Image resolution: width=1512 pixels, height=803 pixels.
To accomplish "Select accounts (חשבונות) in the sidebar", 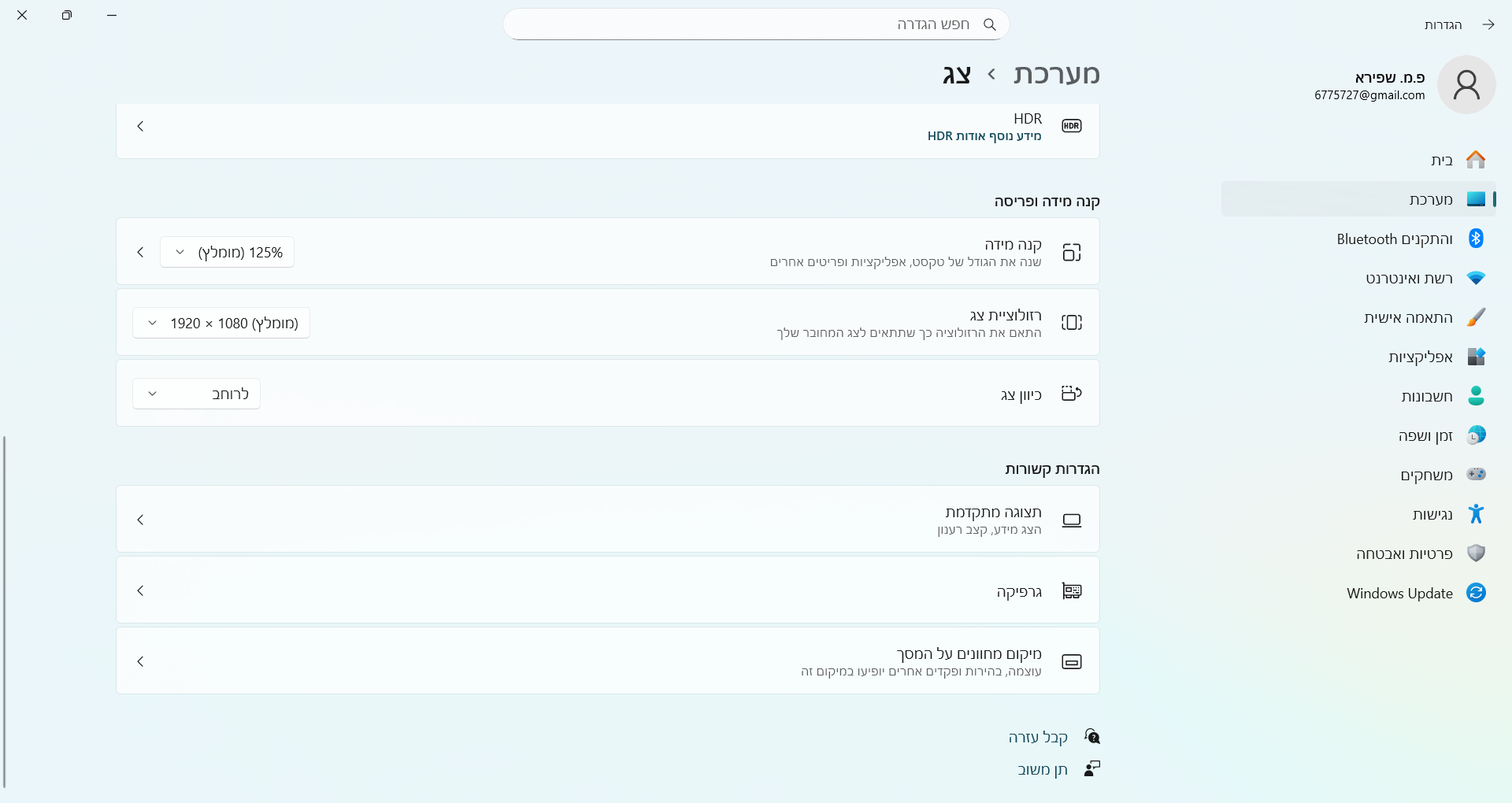I will point(1426,396).
